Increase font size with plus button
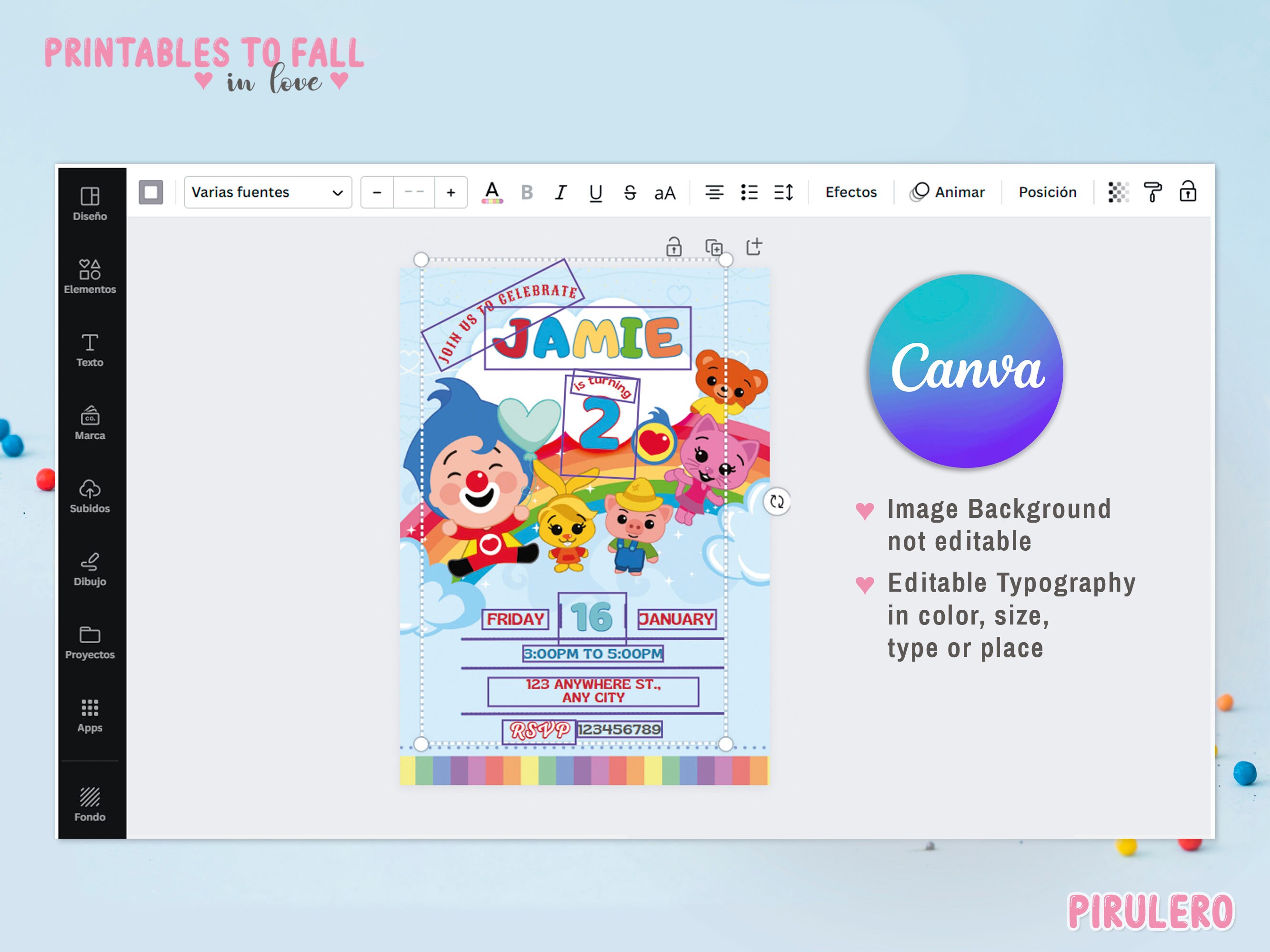This screenshot has width=1270, height=952. (450, 192)
